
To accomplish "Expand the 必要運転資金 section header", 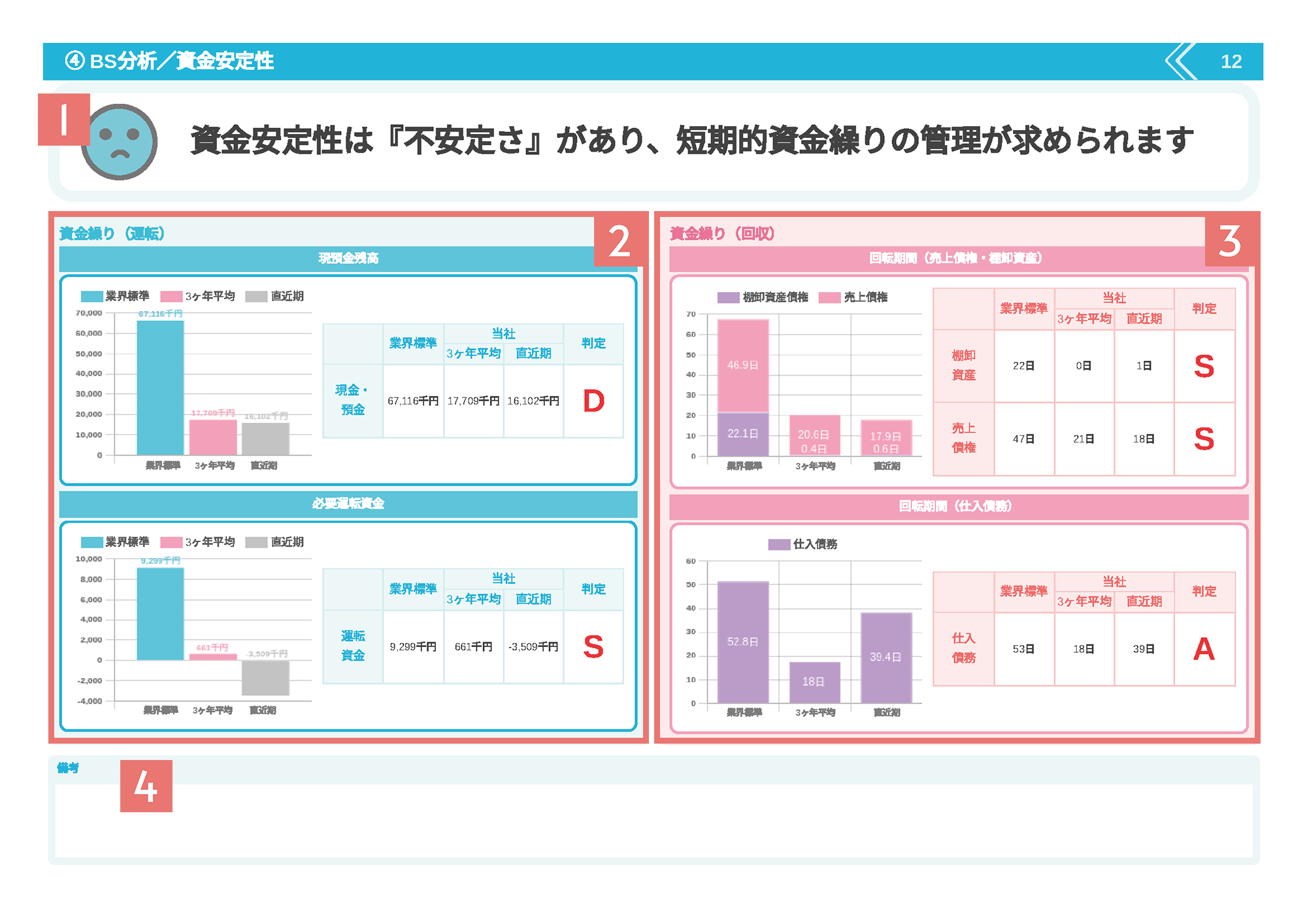I will coord(348,504).
